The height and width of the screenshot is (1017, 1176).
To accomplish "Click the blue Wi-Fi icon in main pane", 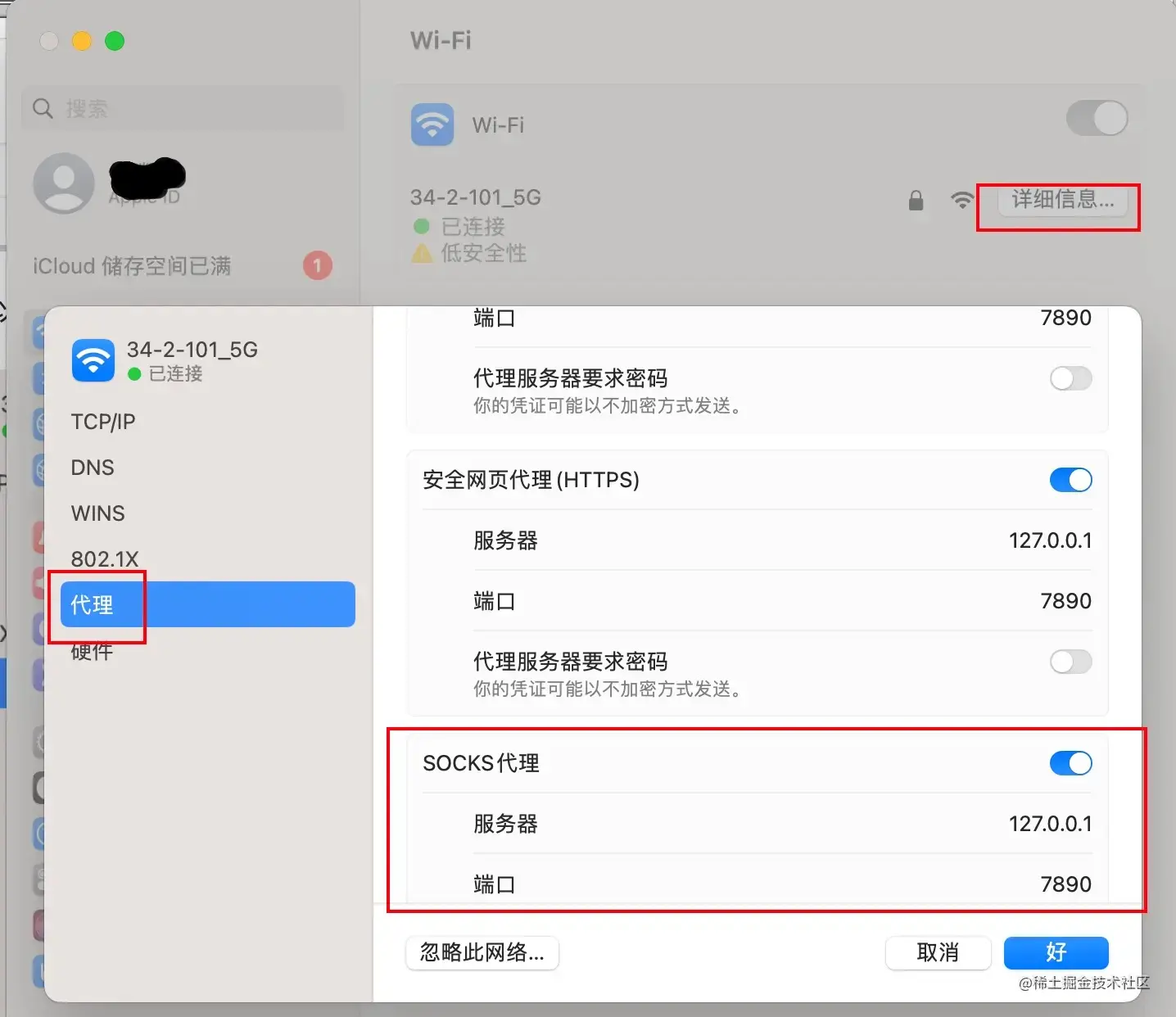I will [432, 124].
